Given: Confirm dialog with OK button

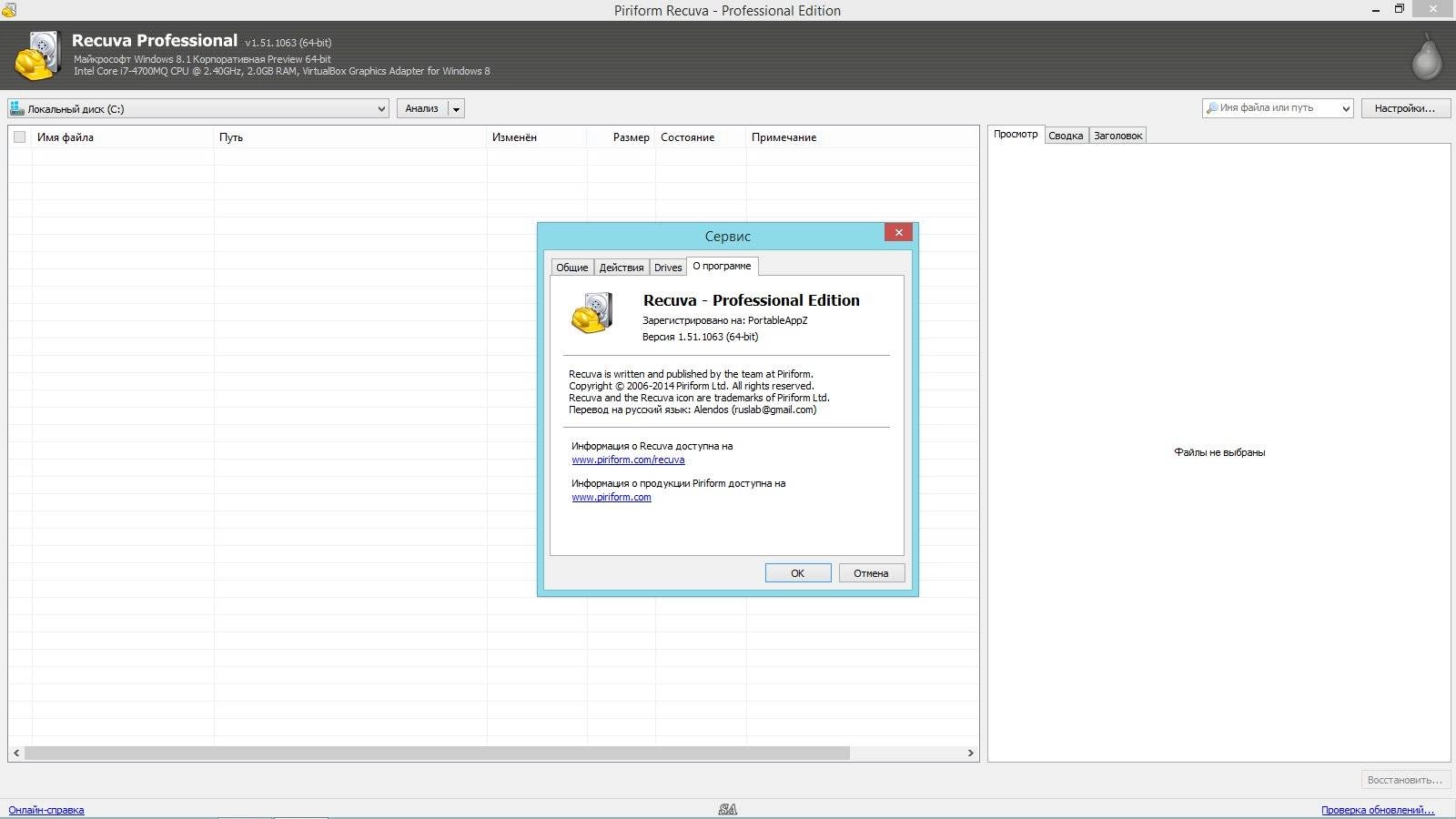Looking at the screenshot, I should click(x=798, y=573).
